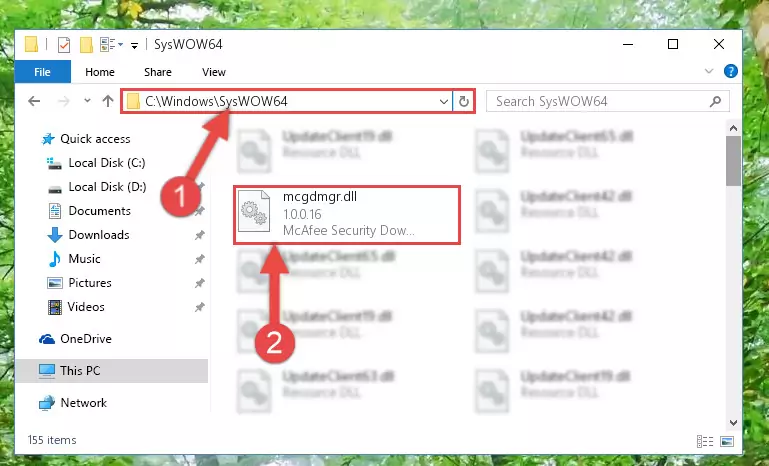The height and width of the screenshot is (466, 769).
Task: Open the Recent locations dropdown arrow
Action: click(x=87, y=101)
